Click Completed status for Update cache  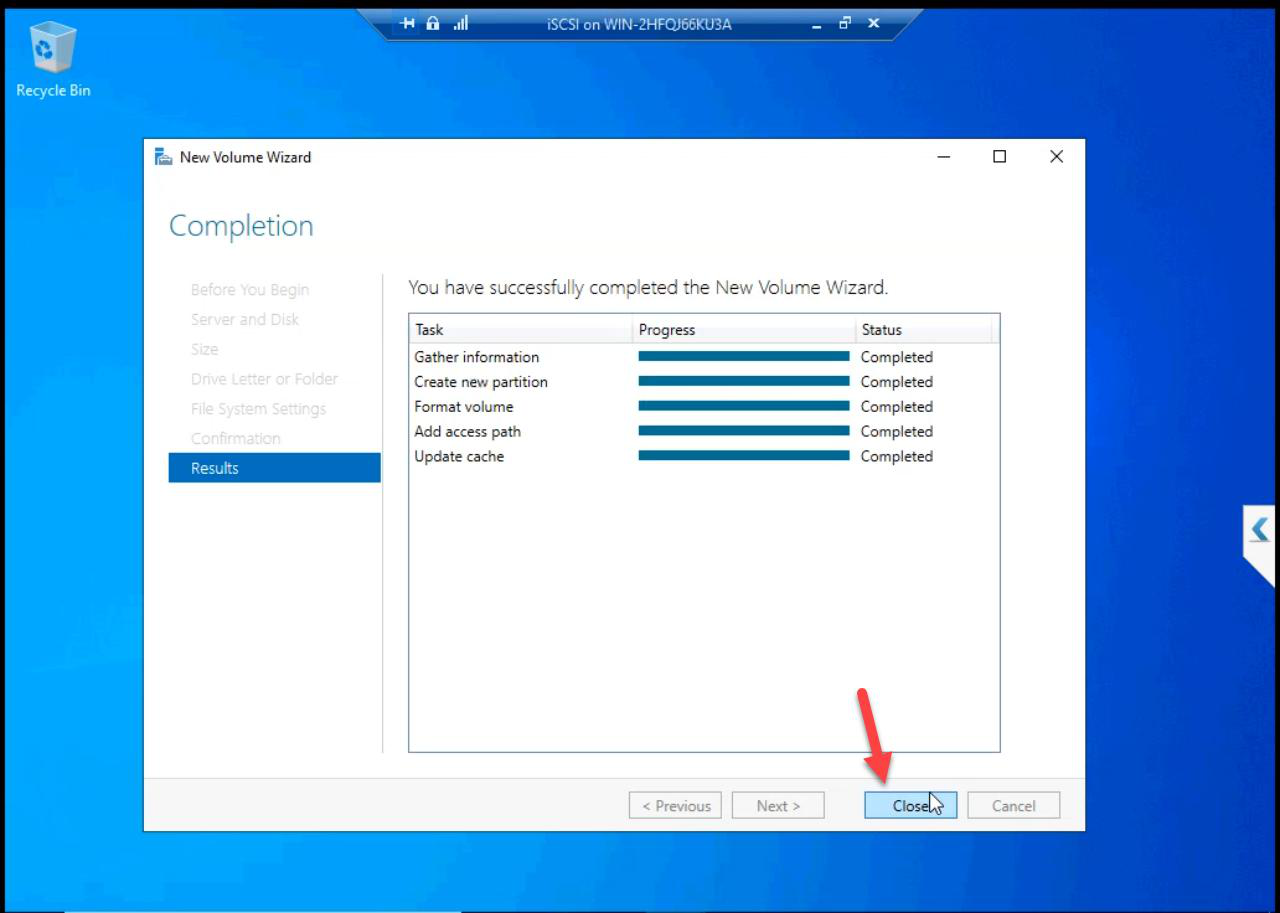(897, 456)
